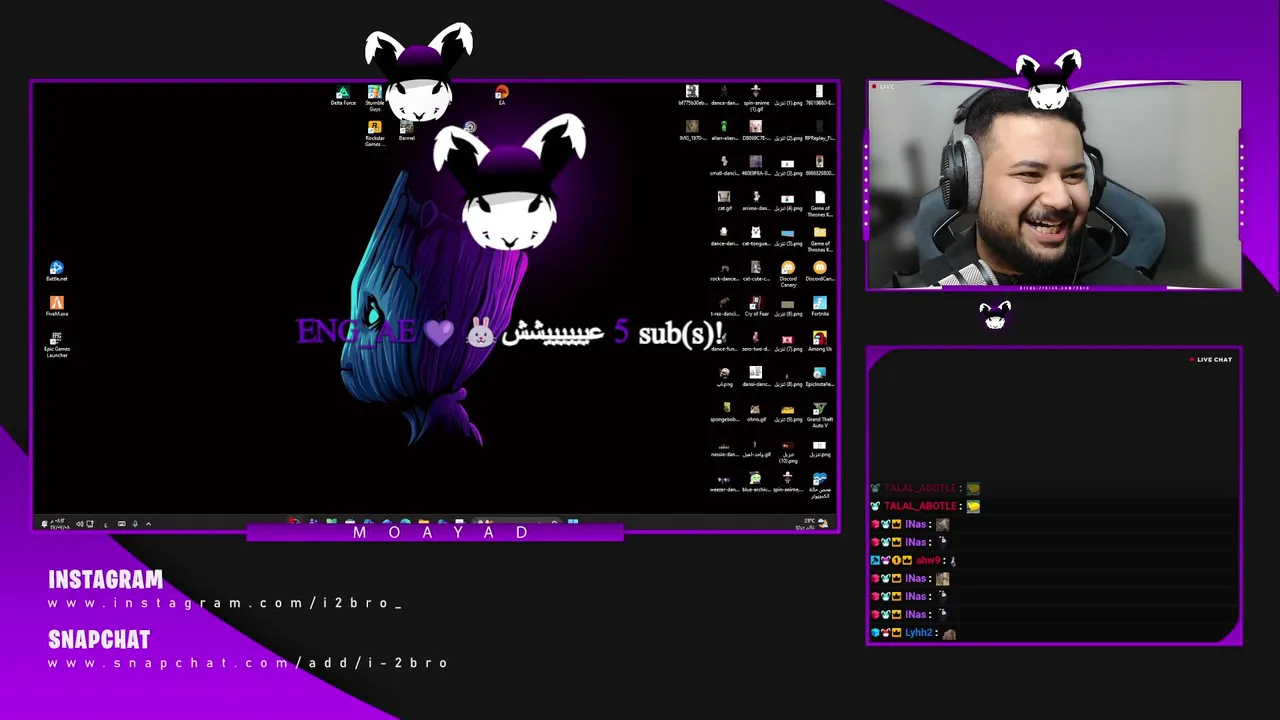Show hidden tray icons chevron on taskbar
This screenshot has width=1280, height=720.
148,524
